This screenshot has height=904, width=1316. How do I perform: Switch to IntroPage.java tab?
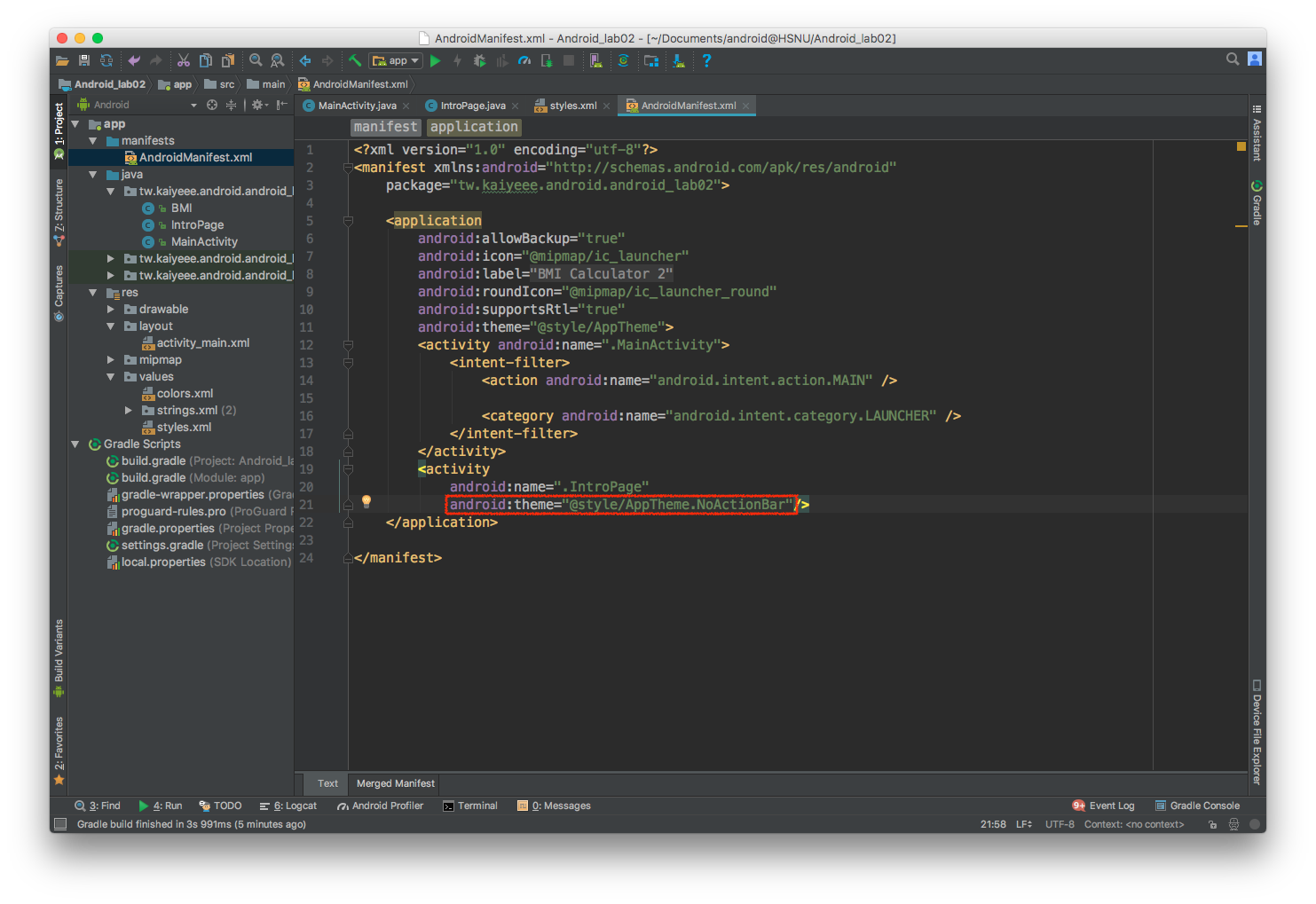pos(473,106)
